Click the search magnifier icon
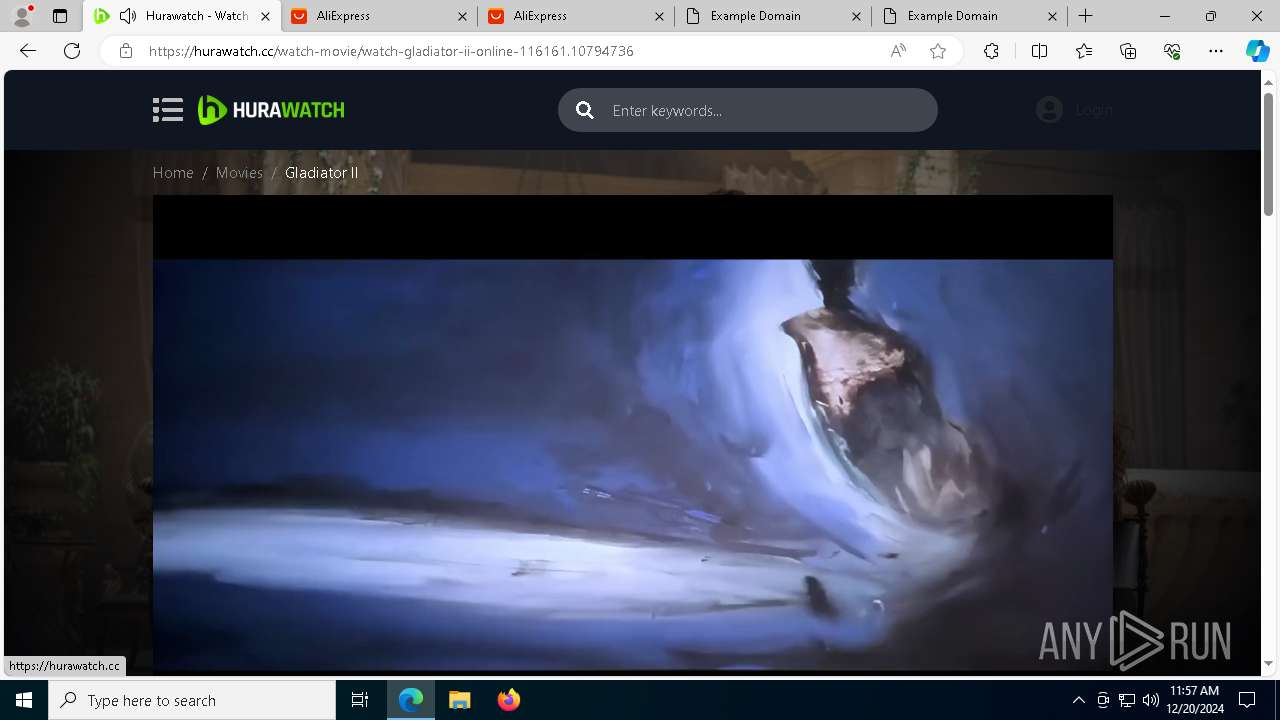 (x=585, y=110)
